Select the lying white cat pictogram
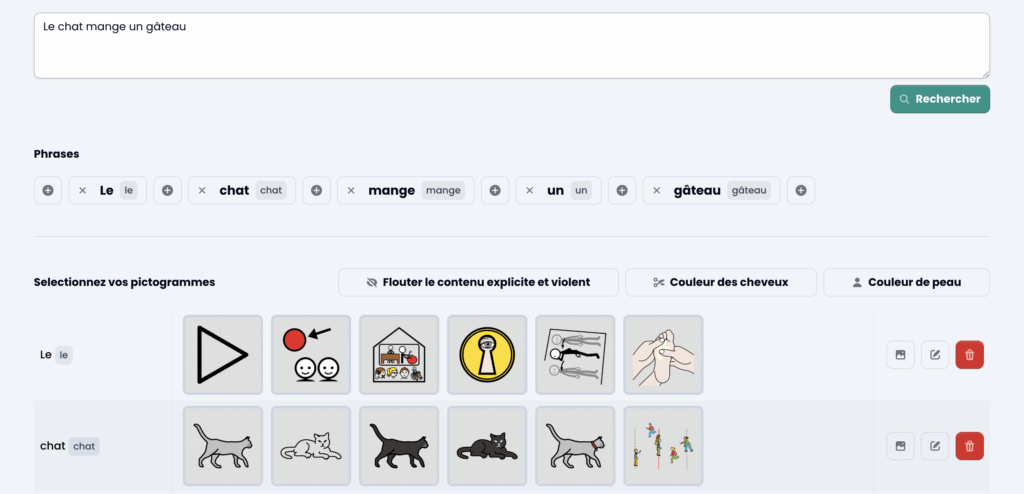Viewport: 1024px width, 494px height. (x=311, y=446)
